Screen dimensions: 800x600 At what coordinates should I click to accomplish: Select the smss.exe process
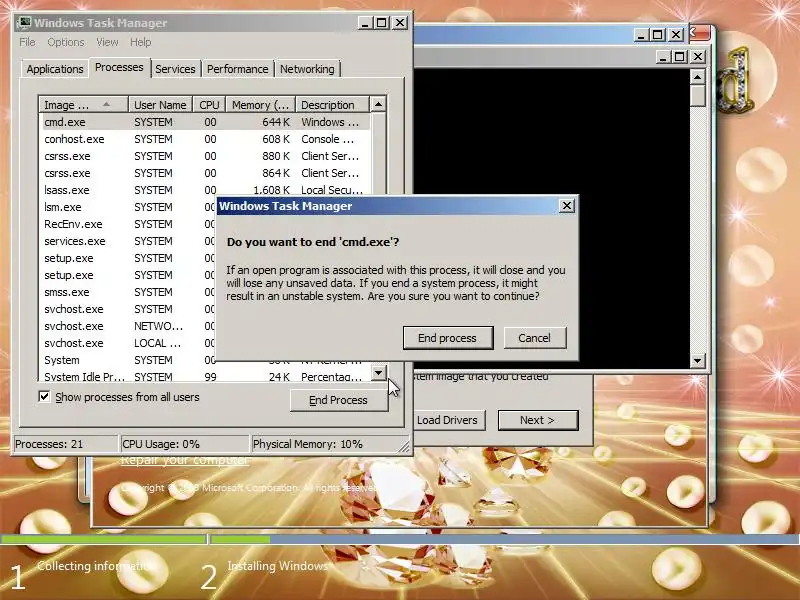(128, 292)
